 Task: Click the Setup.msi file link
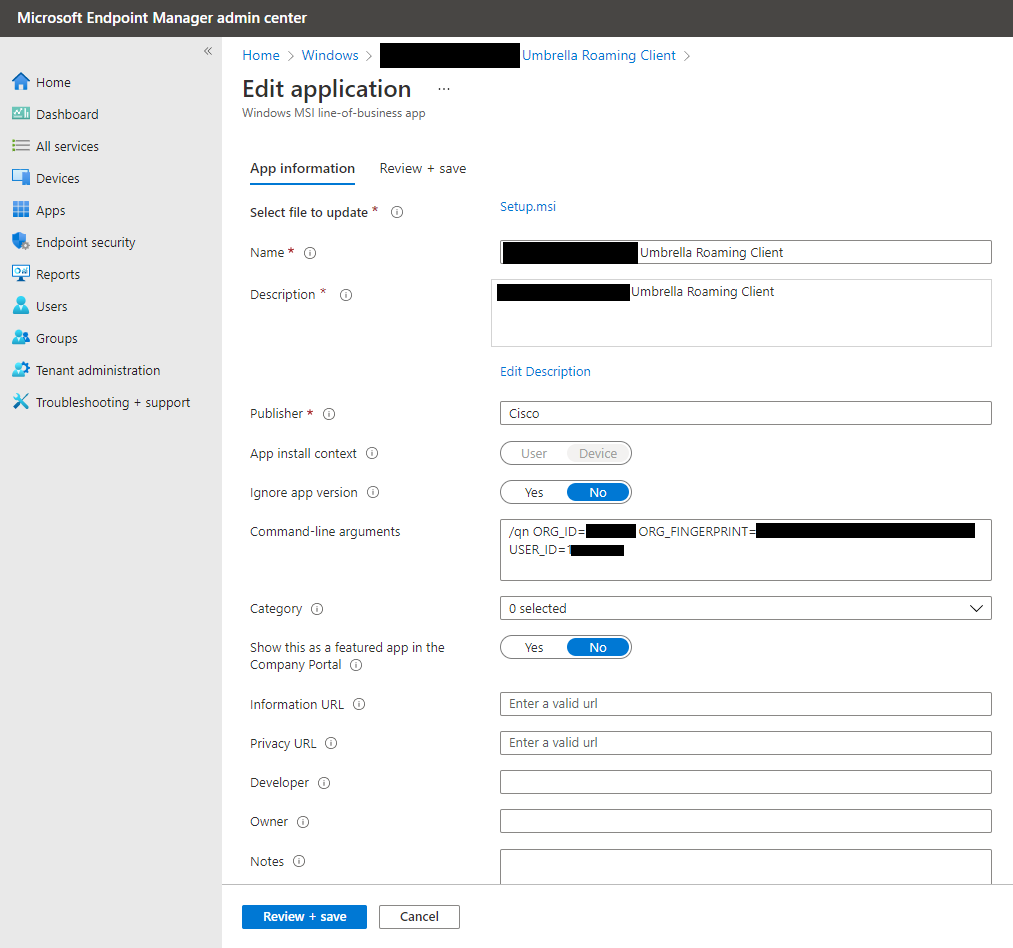[x=527, y=206]
